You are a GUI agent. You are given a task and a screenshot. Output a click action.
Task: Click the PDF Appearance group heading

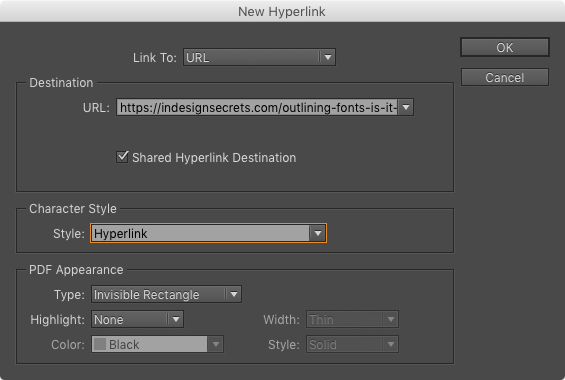pyautogui.click(x=76, y=270)
